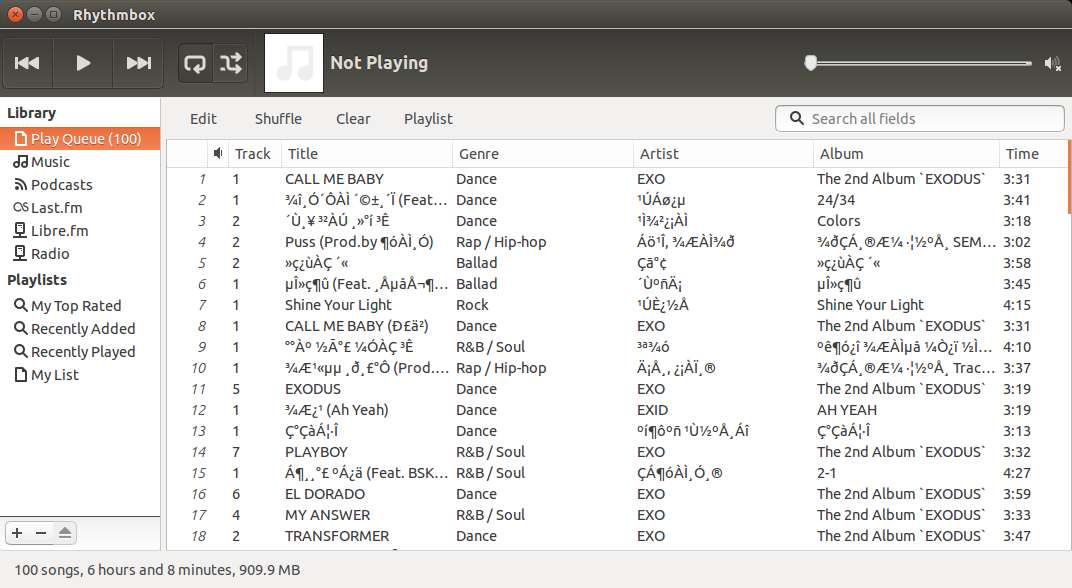Click the 3:45 time value
This screenshot has height=588, width=1072.
click(1017, 284)
